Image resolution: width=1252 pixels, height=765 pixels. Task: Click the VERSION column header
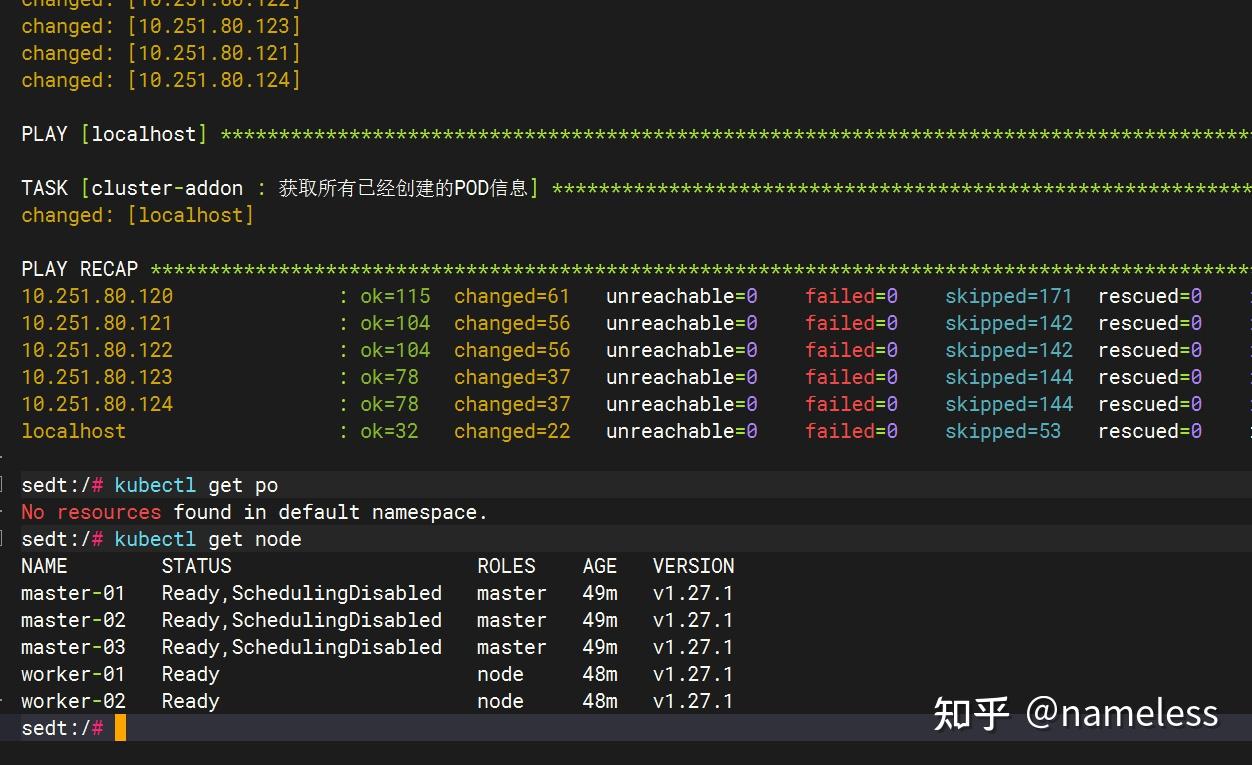[693, 566]
